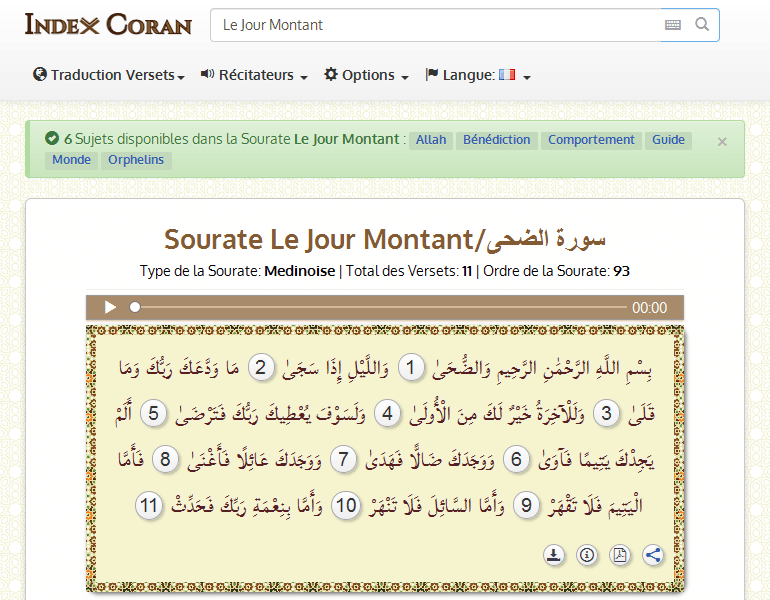Select the Comportement subject tag
The image size is (770, 600).
(591, 140)
